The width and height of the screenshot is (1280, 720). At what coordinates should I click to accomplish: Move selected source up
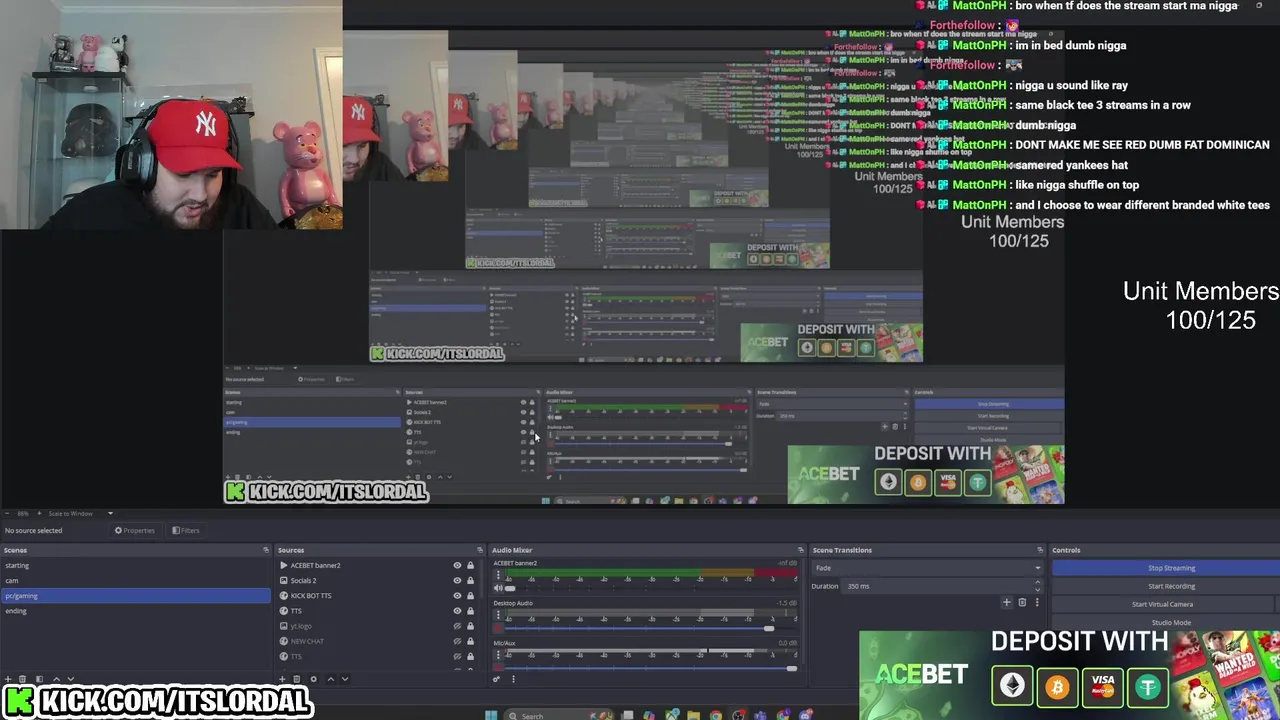pyautogui.click(x=331, y=679)
